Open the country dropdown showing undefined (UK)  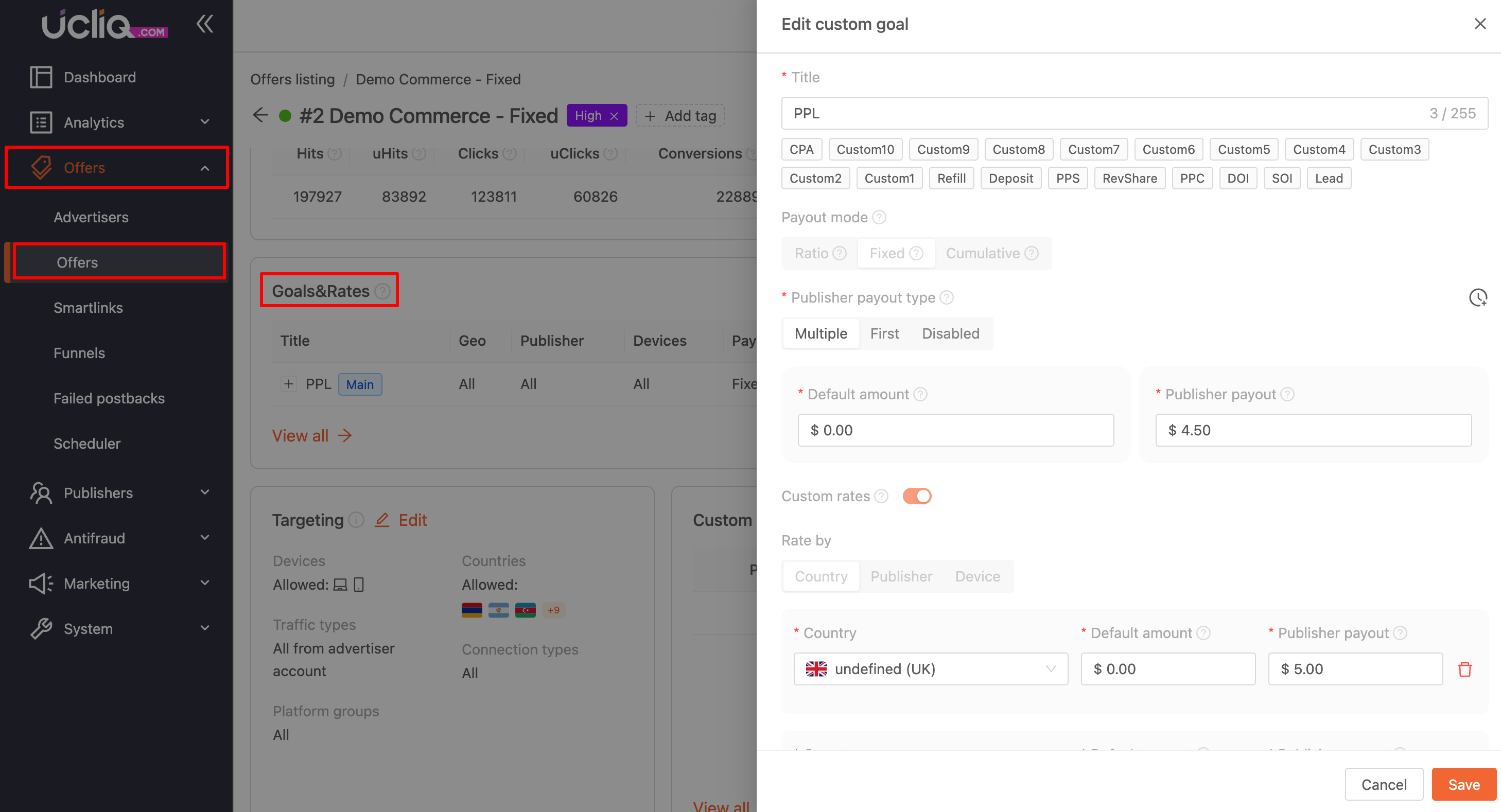930,669
